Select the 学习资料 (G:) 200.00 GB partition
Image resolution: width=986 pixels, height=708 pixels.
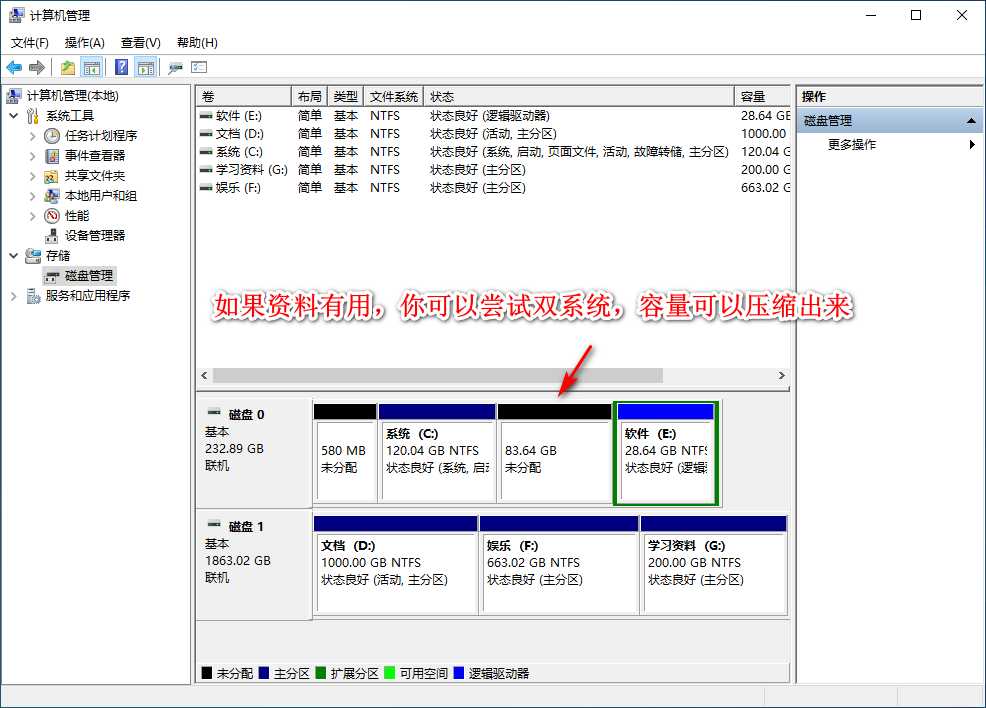pos(714,565)
